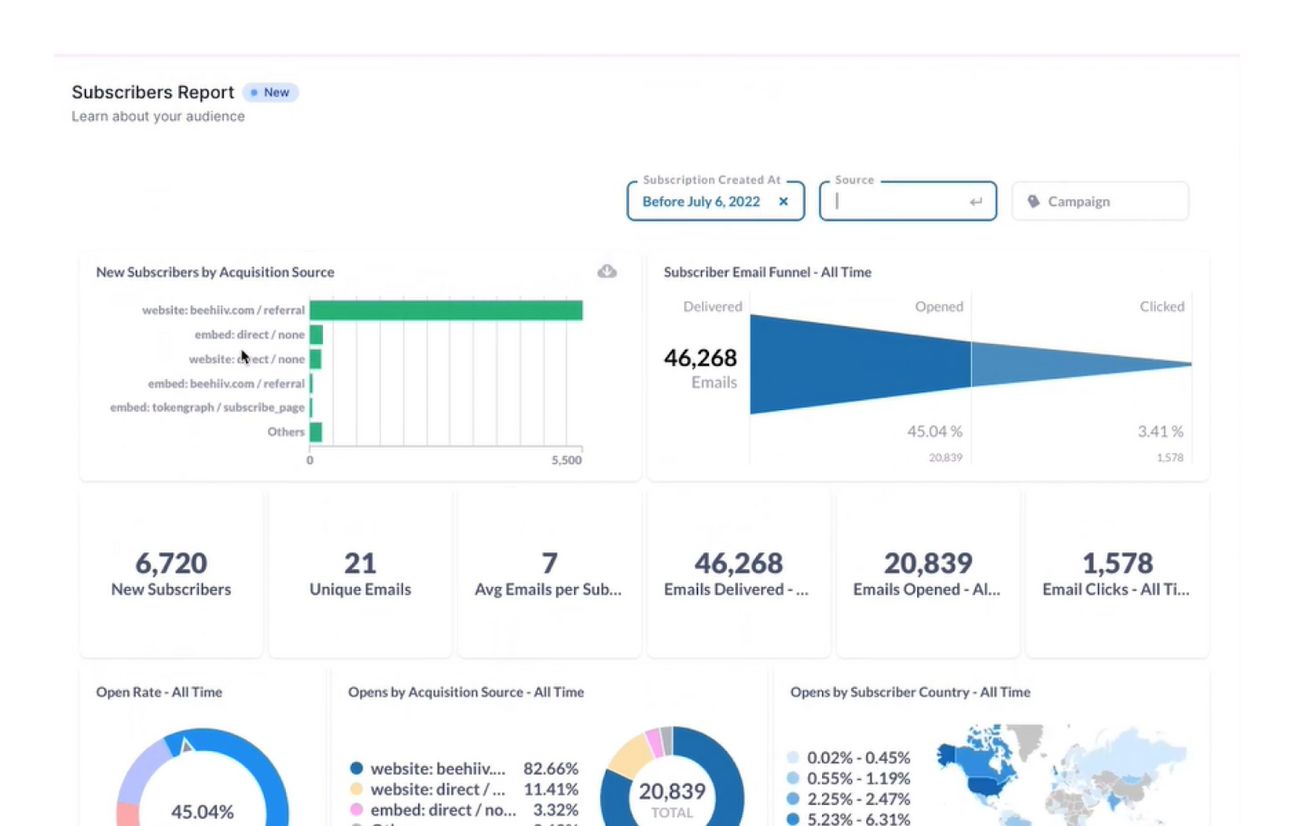
Task: Toggle the embed: direct pink legend dot
Action: (356, 810)
